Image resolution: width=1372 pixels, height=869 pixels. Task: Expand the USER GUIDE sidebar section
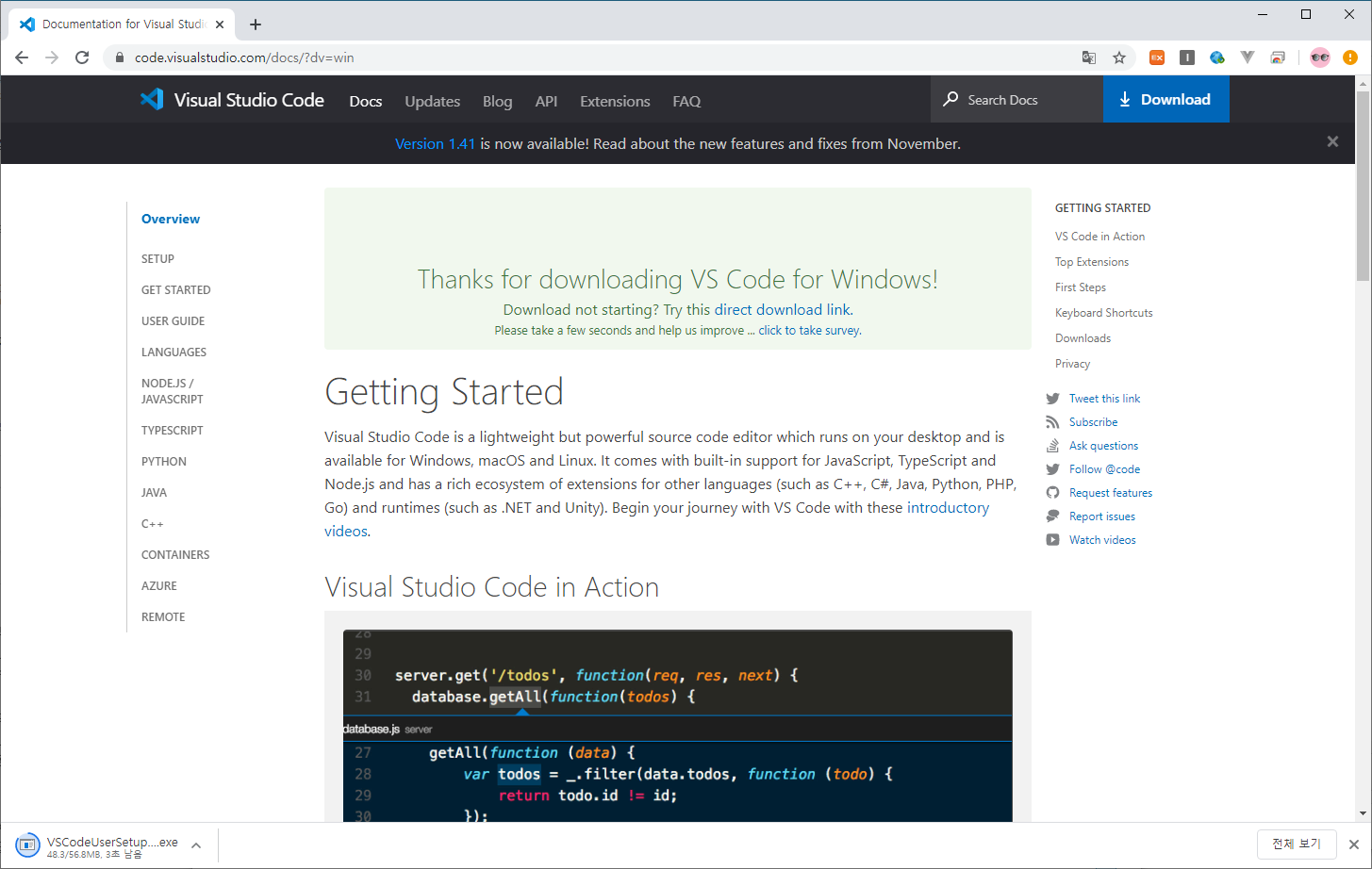(174, 320)
